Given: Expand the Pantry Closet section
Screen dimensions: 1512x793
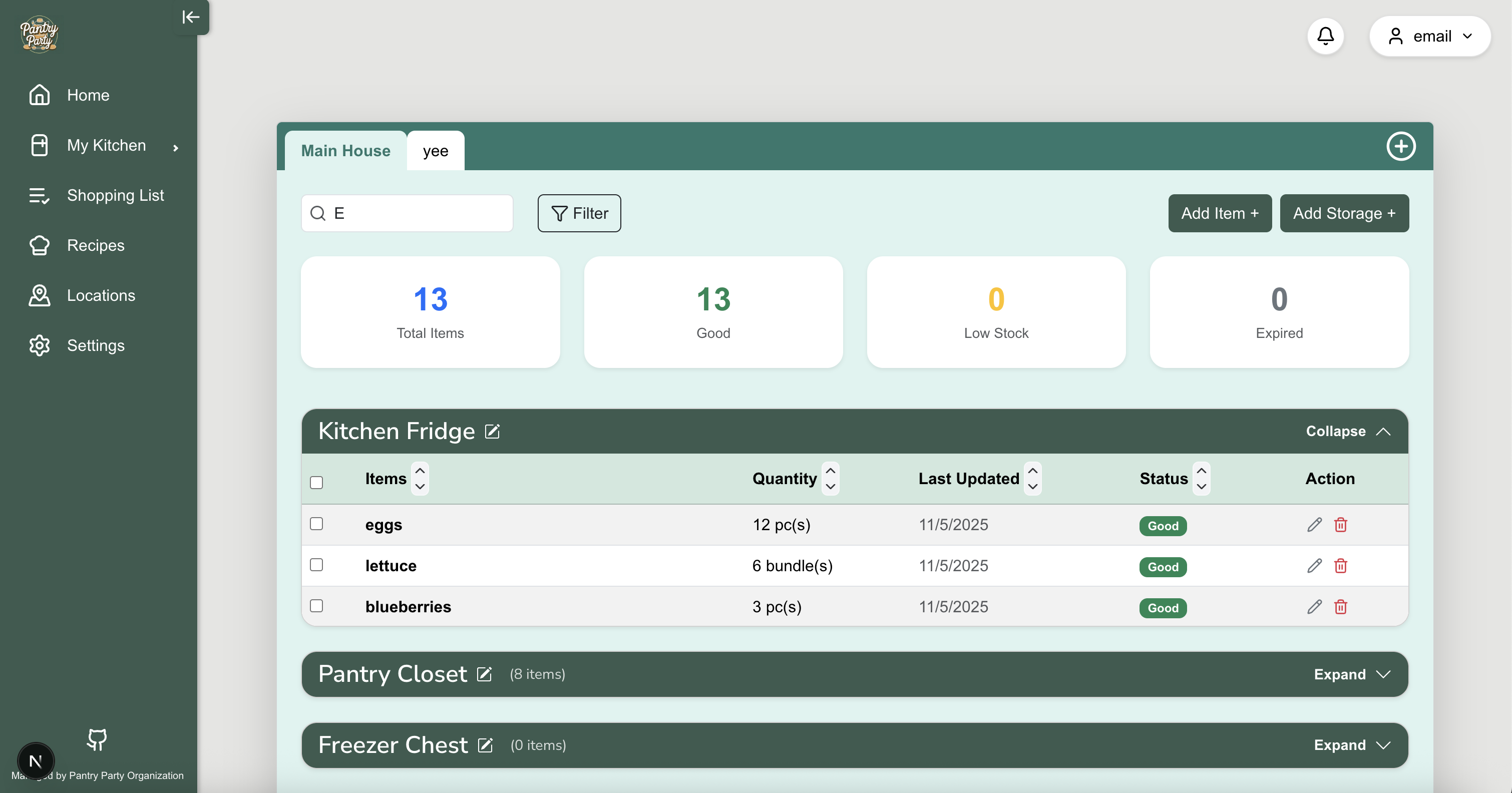Looking at the screenshot, I should 1352,674.
